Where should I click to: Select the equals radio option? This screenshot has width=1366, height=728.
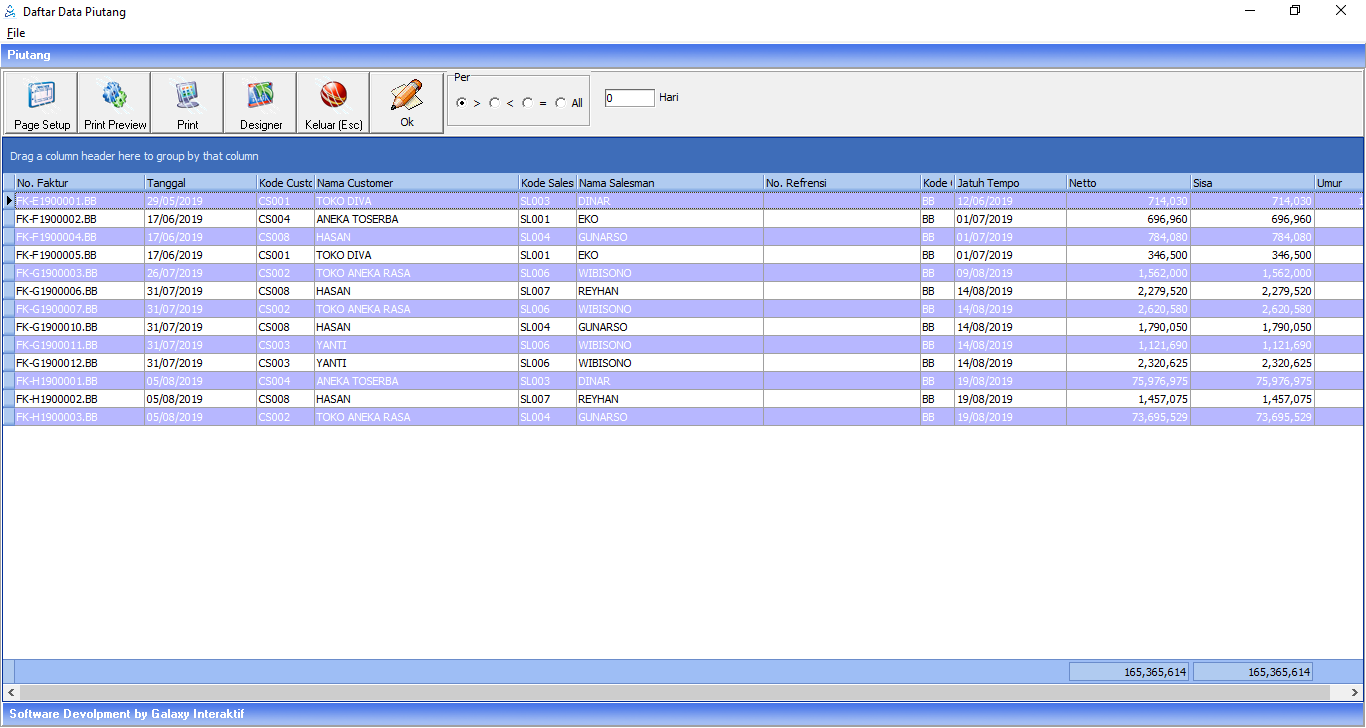[x=527, y=103]
